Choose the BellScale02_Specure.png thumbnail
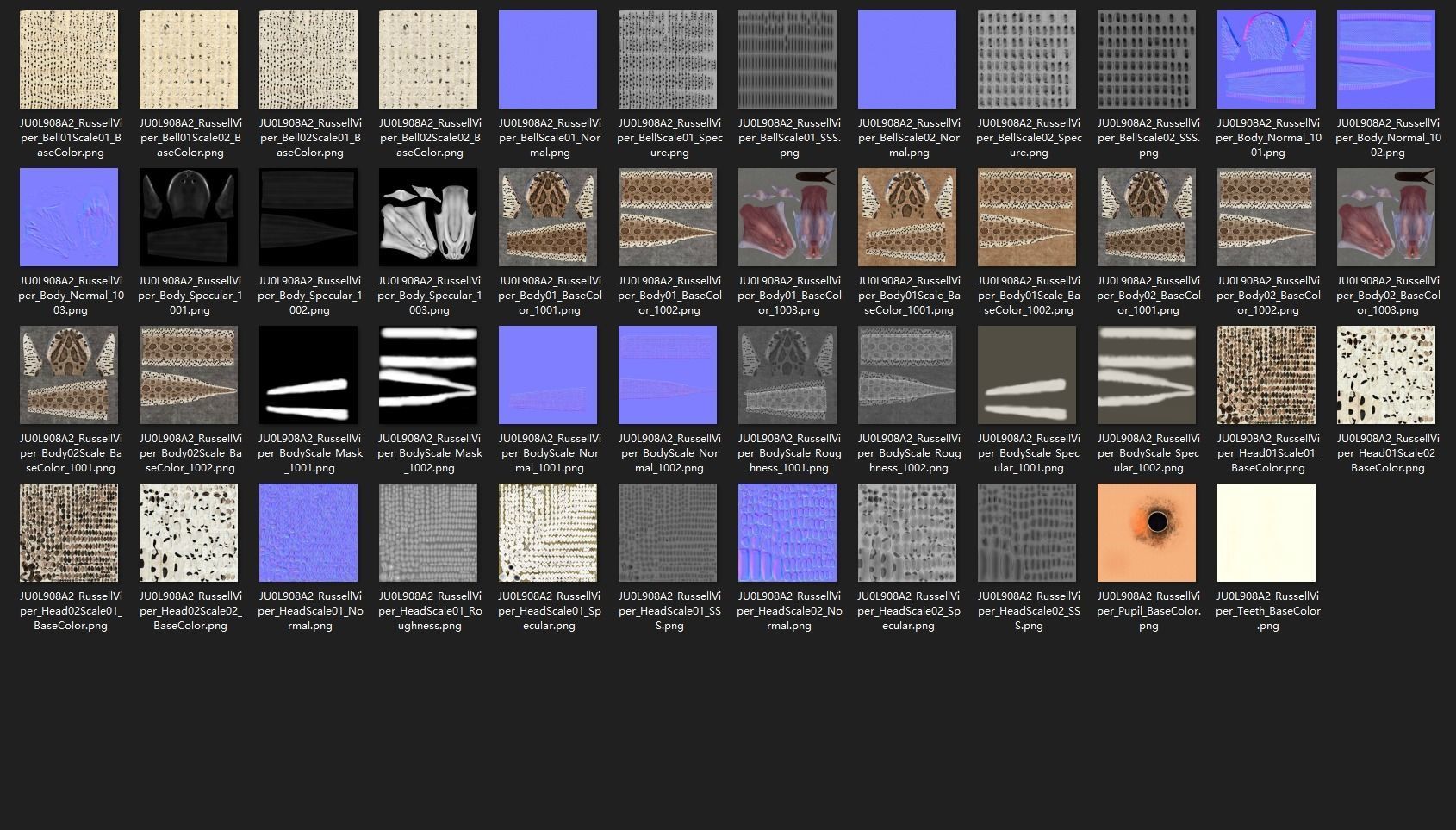The width and height of the screenshot is (1456, 830). click(1027, 59)
